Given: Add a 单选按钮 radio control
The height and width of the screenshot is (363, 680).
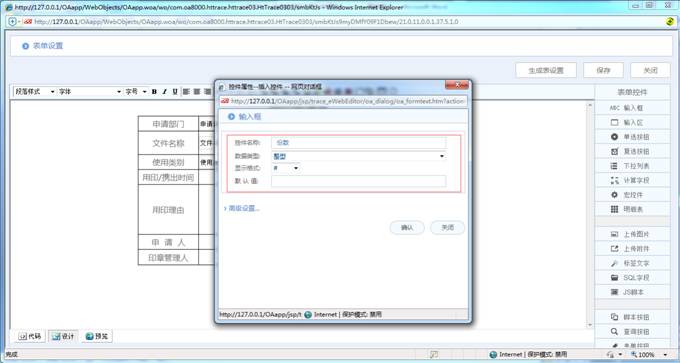Looking at the screenshot, I should tap(632, 137).
